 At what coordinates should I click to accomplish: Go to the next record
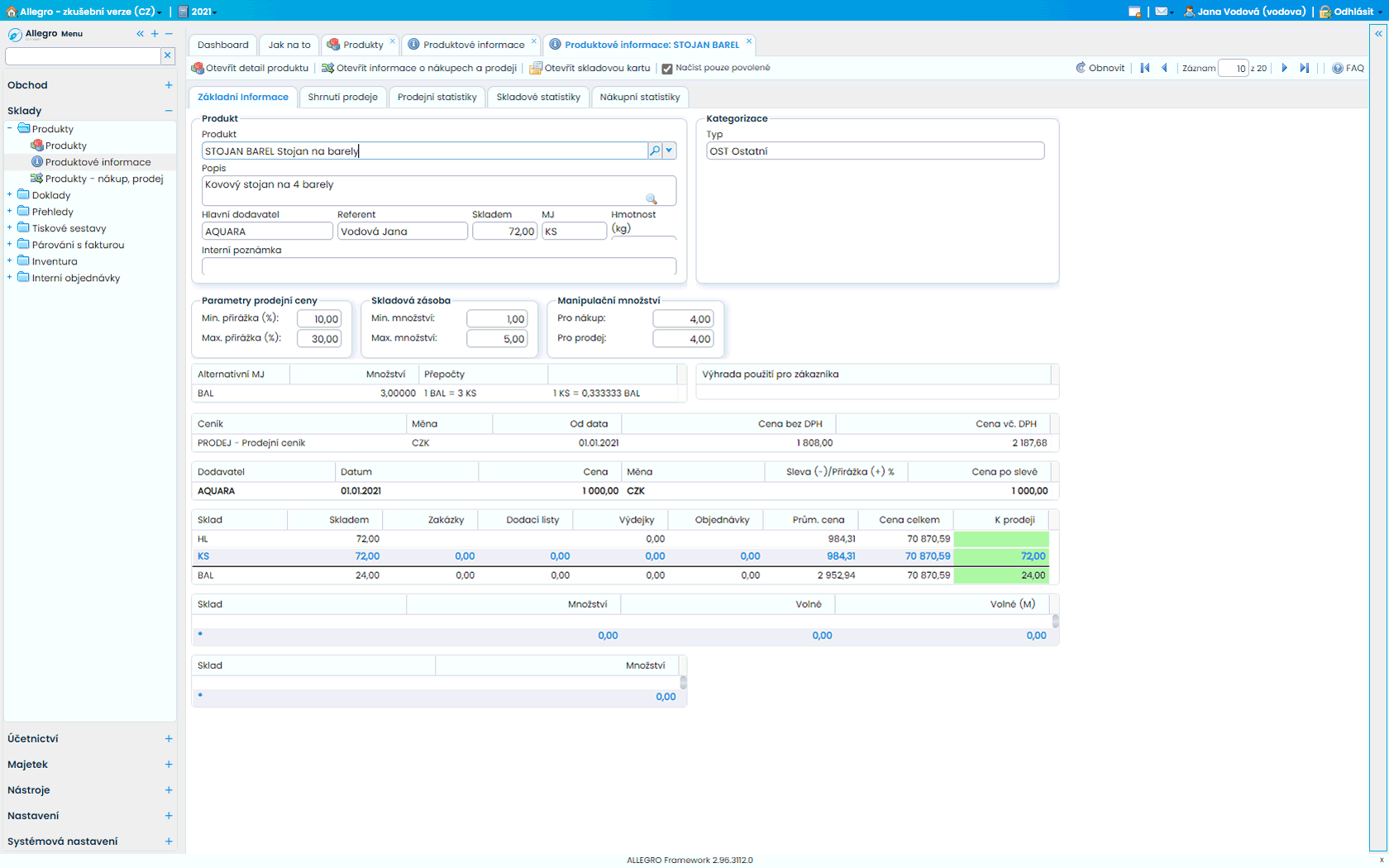(x=1284, y=68)
